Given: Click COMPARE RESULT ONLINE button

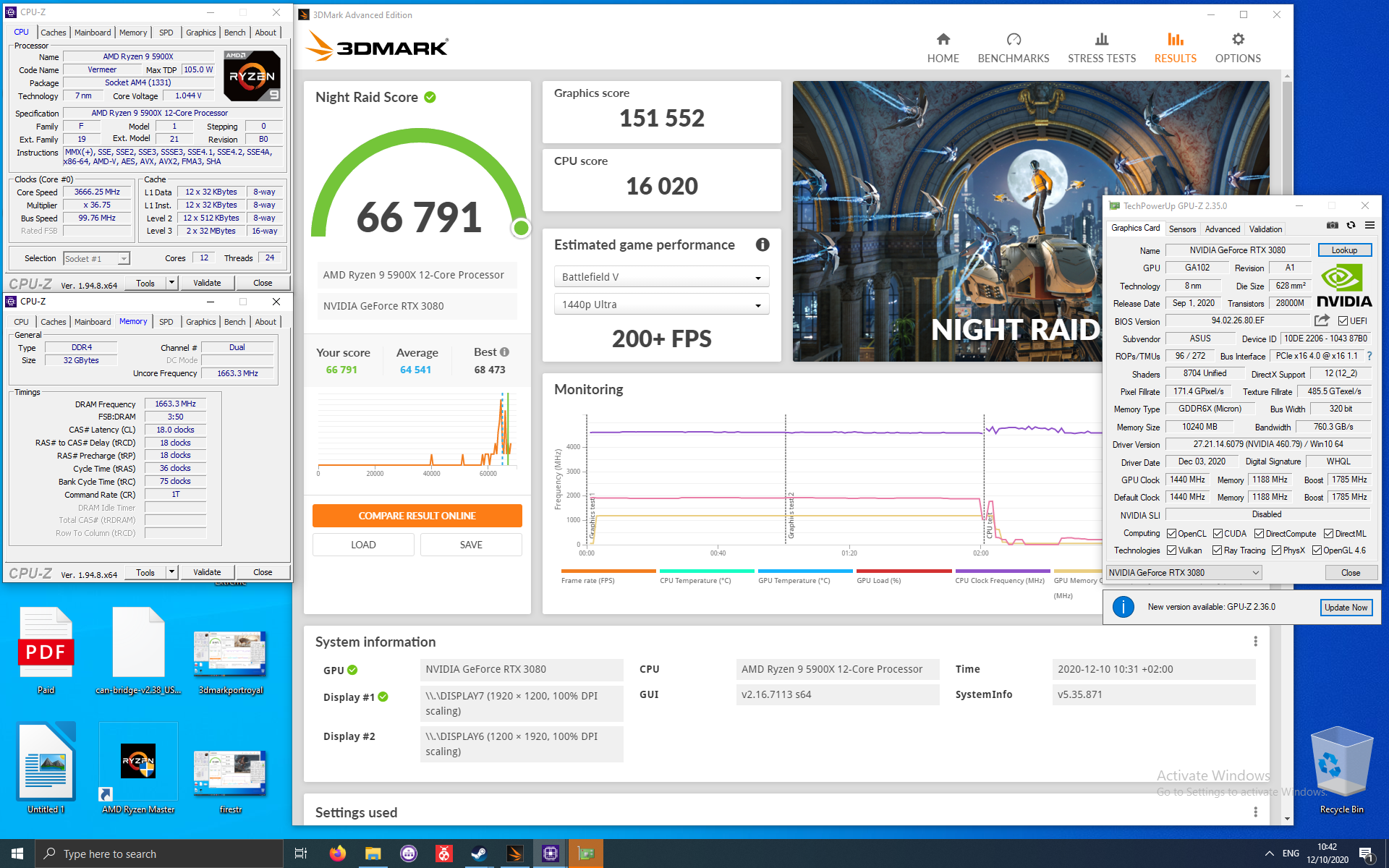Looking at the screenshot, I should point(417,516).
